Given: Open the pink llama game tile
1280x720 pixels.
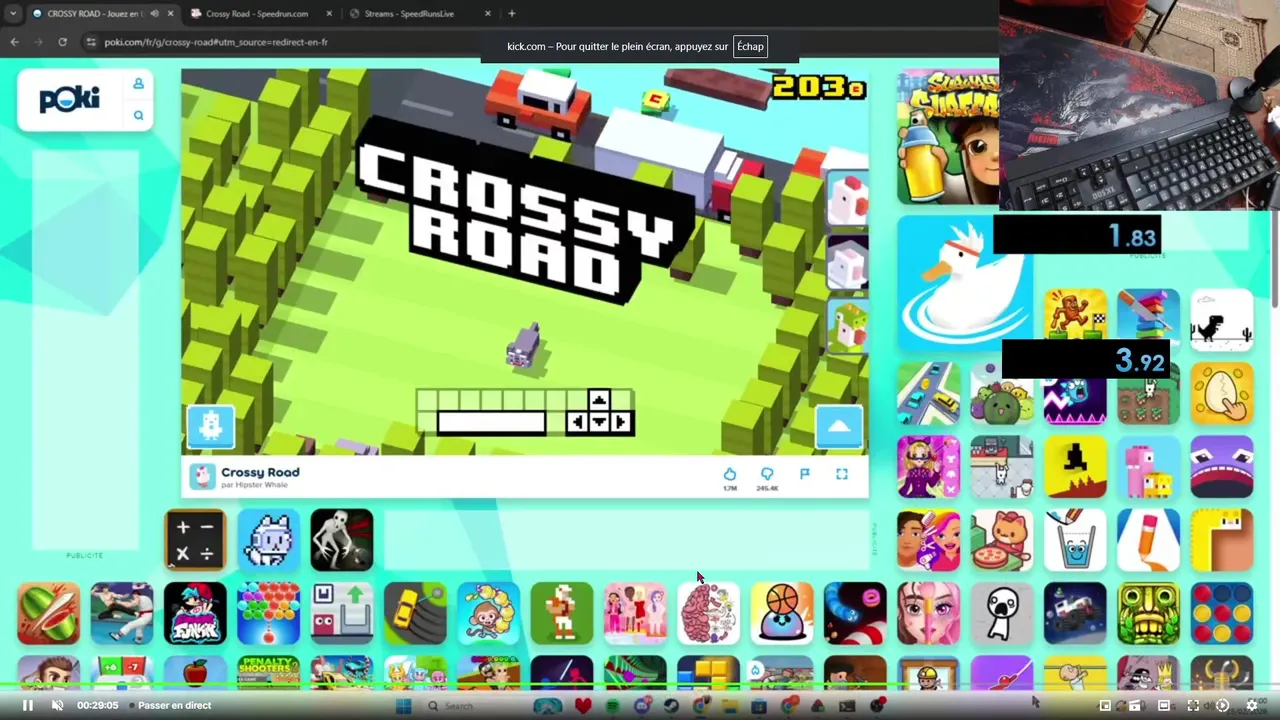Looking at the screenshot, I should pyautogui.click(x=1148, y=467).
